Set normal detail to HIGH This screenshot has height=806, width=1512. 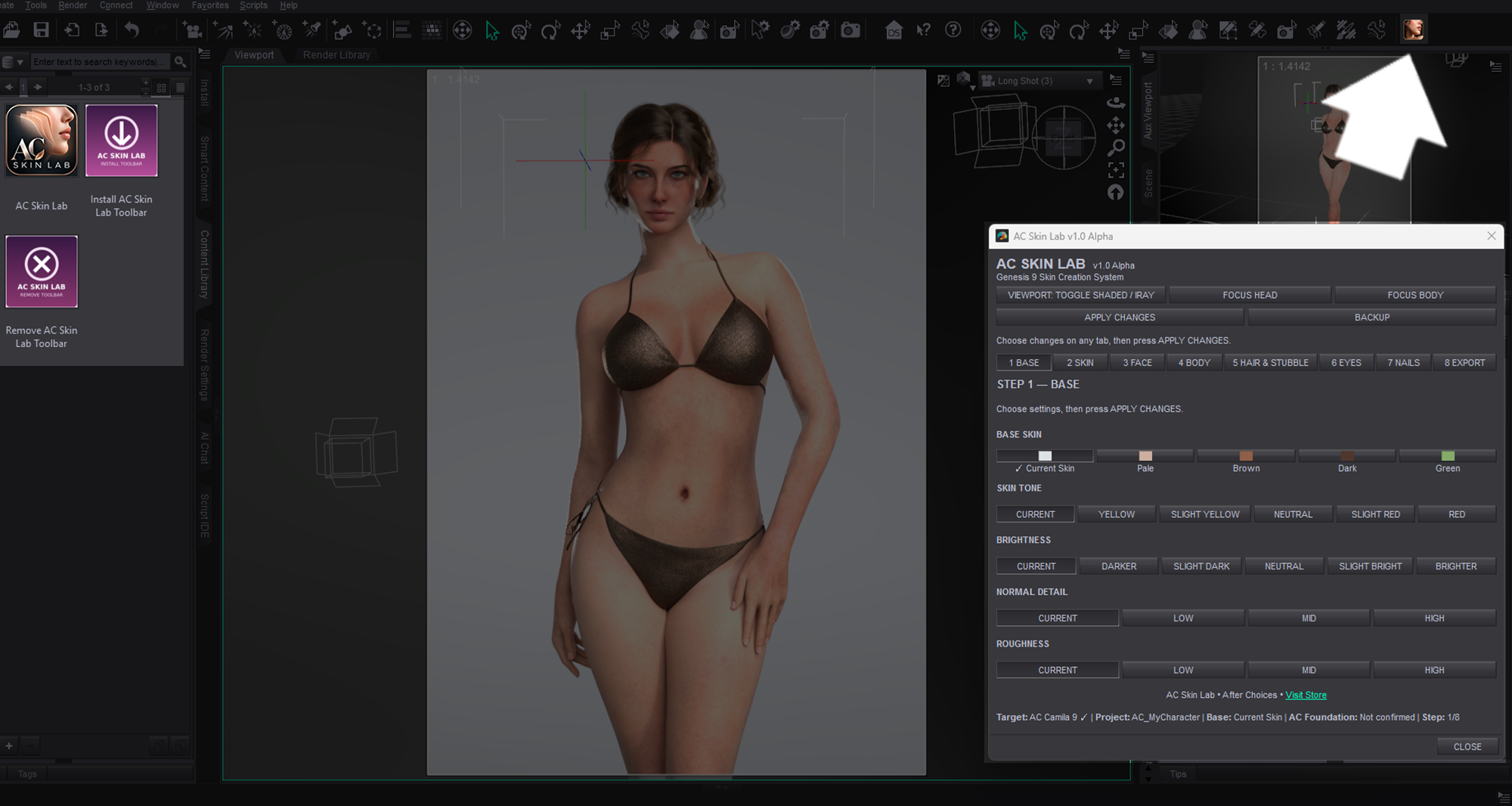1434,618
